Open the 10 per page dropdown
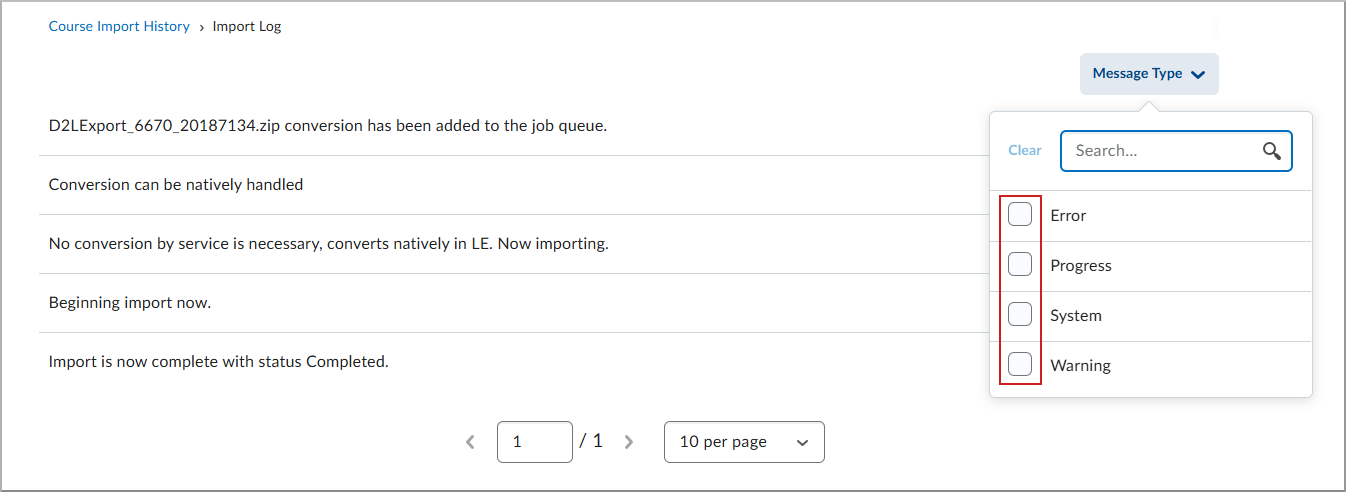Screen dimensions: 1346x492 pyautogui.click(x=744, y=442)
